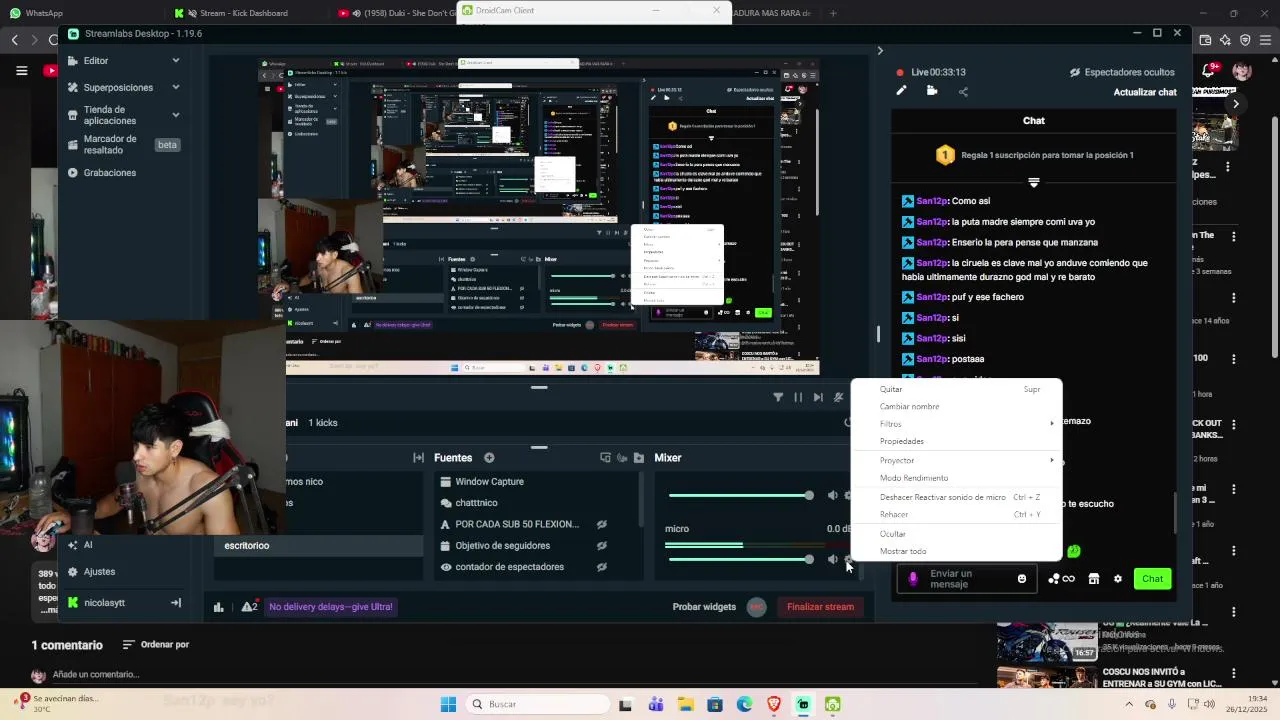Switch to Stream - Kick Dashboard browser tab
The width and height of the screenshot is (1280, 720).
(243, 13)
